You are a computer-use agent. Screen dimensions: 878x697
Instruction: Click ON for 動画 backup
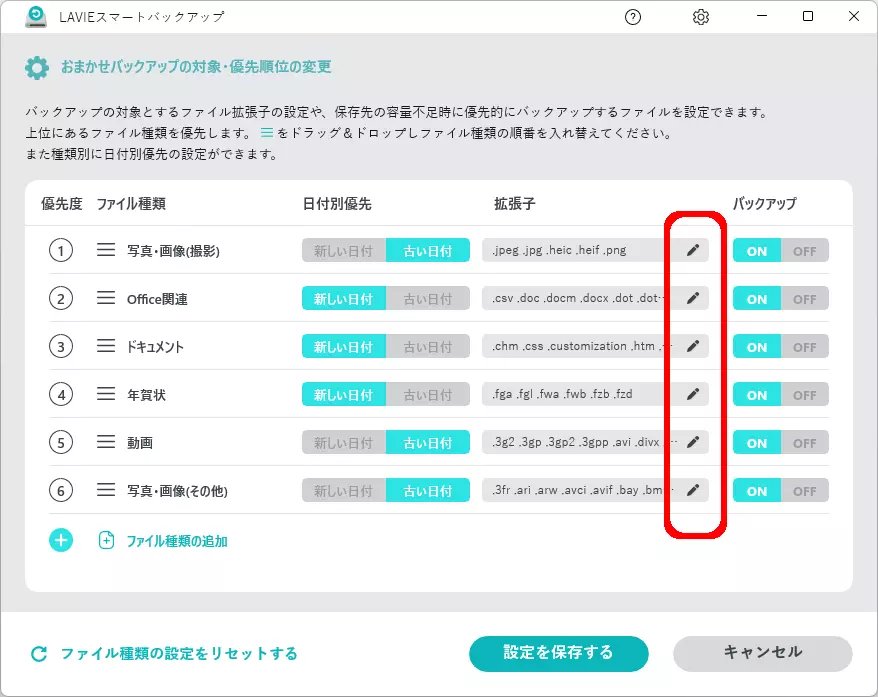[x=757, y=443]
